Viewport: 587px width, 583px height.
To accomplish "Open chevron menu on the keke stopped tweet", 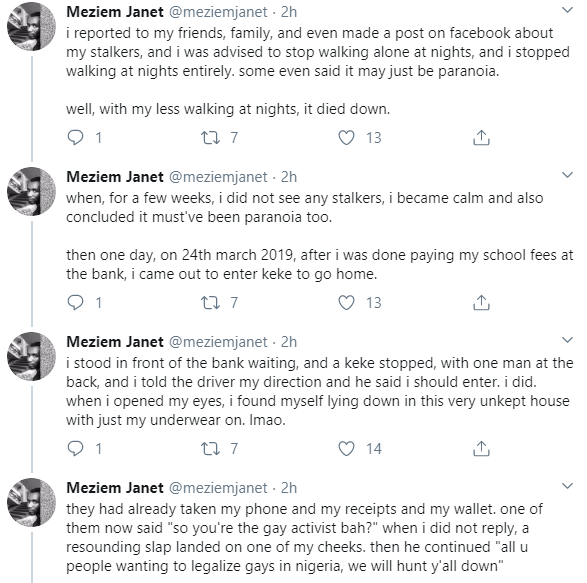I will (568, 340).
